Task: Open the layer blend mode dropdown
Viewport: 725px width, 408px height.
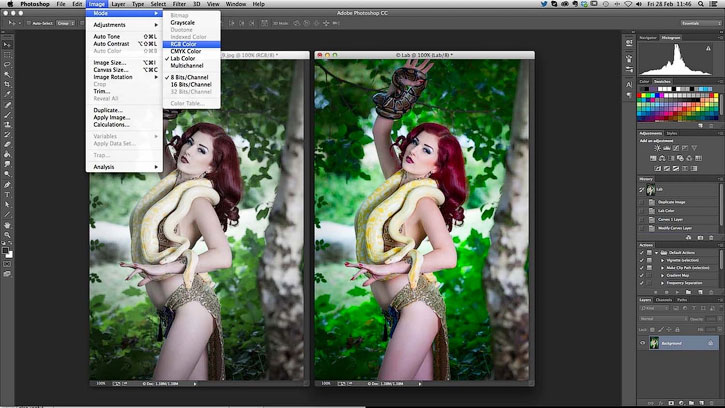Action: (664, 319)
